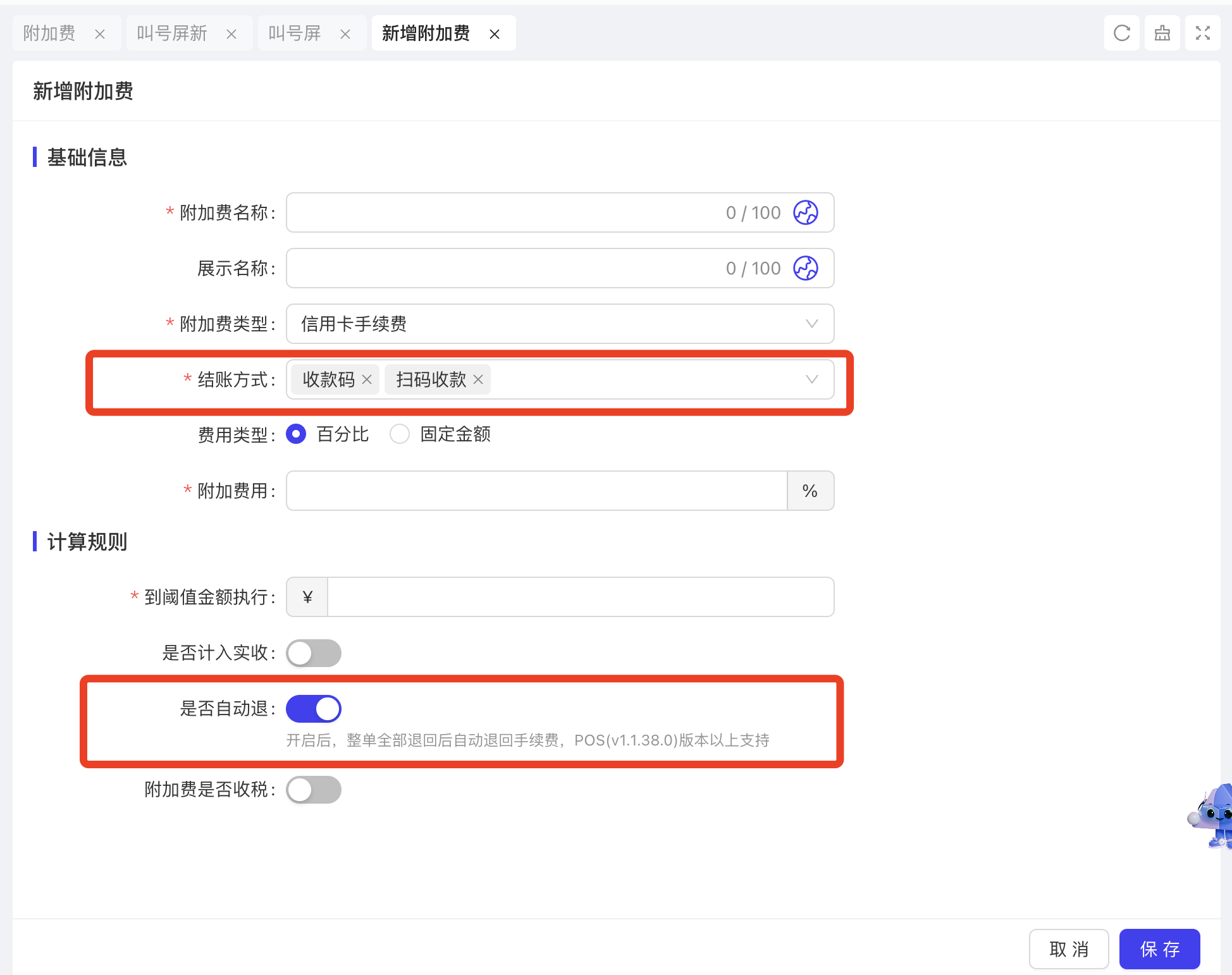The width and height of the screenshot is (1232, 975).
Task: Expand the 结账方式 dropdown arrow
Action: coord(811,379)
